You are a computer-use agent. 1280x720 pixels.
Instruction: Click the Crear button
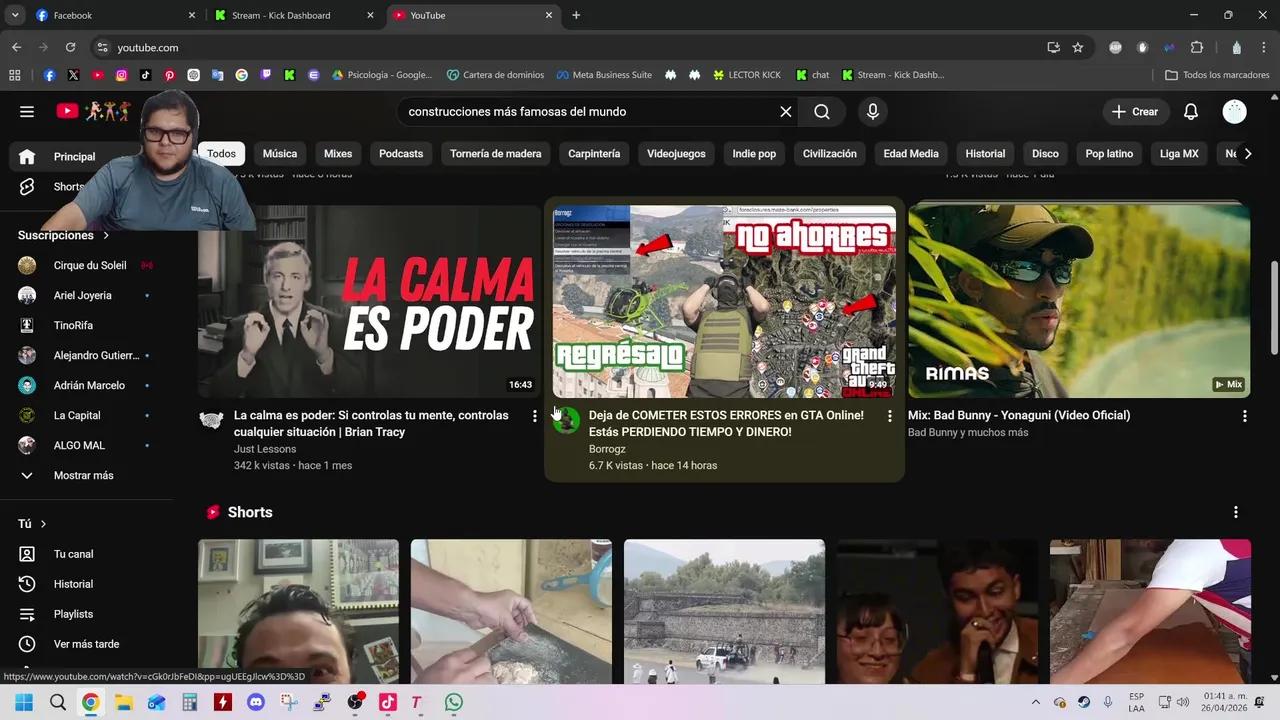click(x=1135, y=112)
